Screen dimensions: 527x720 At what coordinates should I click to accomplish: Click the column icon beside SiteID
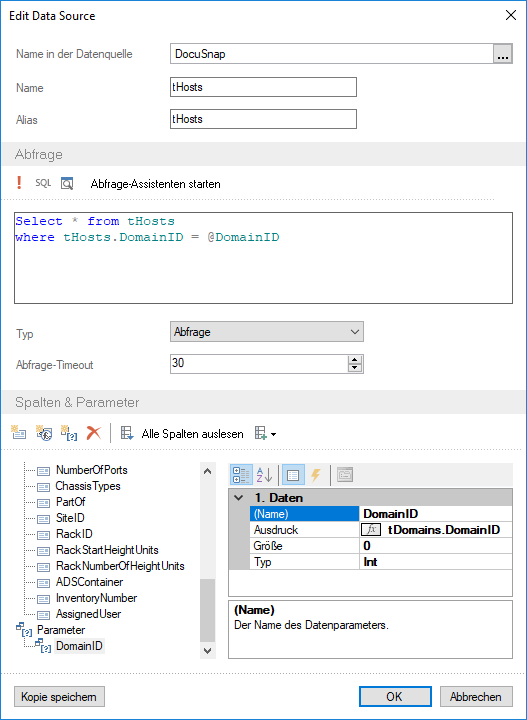pyautogui.click(x=44, y=519)
